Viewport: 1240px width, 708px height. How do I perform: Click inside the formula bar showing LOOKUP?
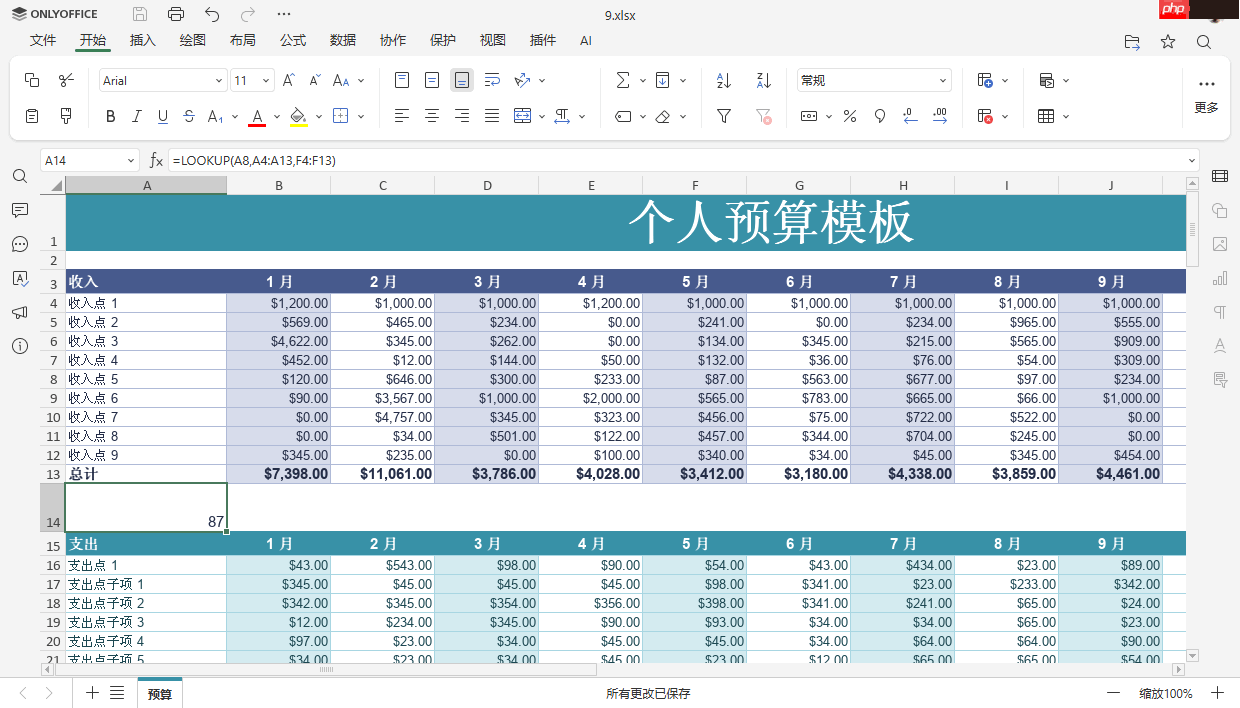click(x=300, y=160)
